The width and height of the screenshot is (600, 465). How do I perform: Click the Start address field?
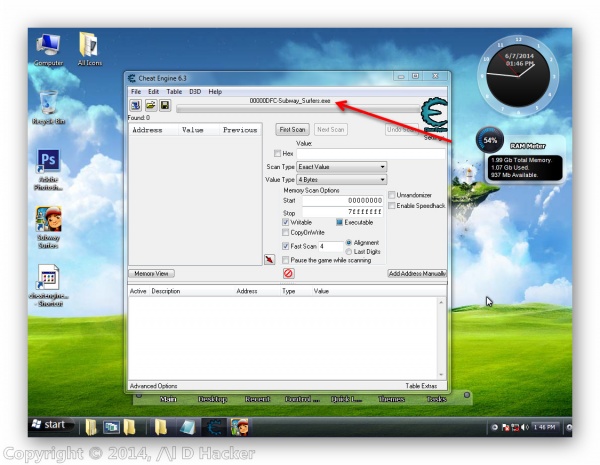(x=342, y=201)
